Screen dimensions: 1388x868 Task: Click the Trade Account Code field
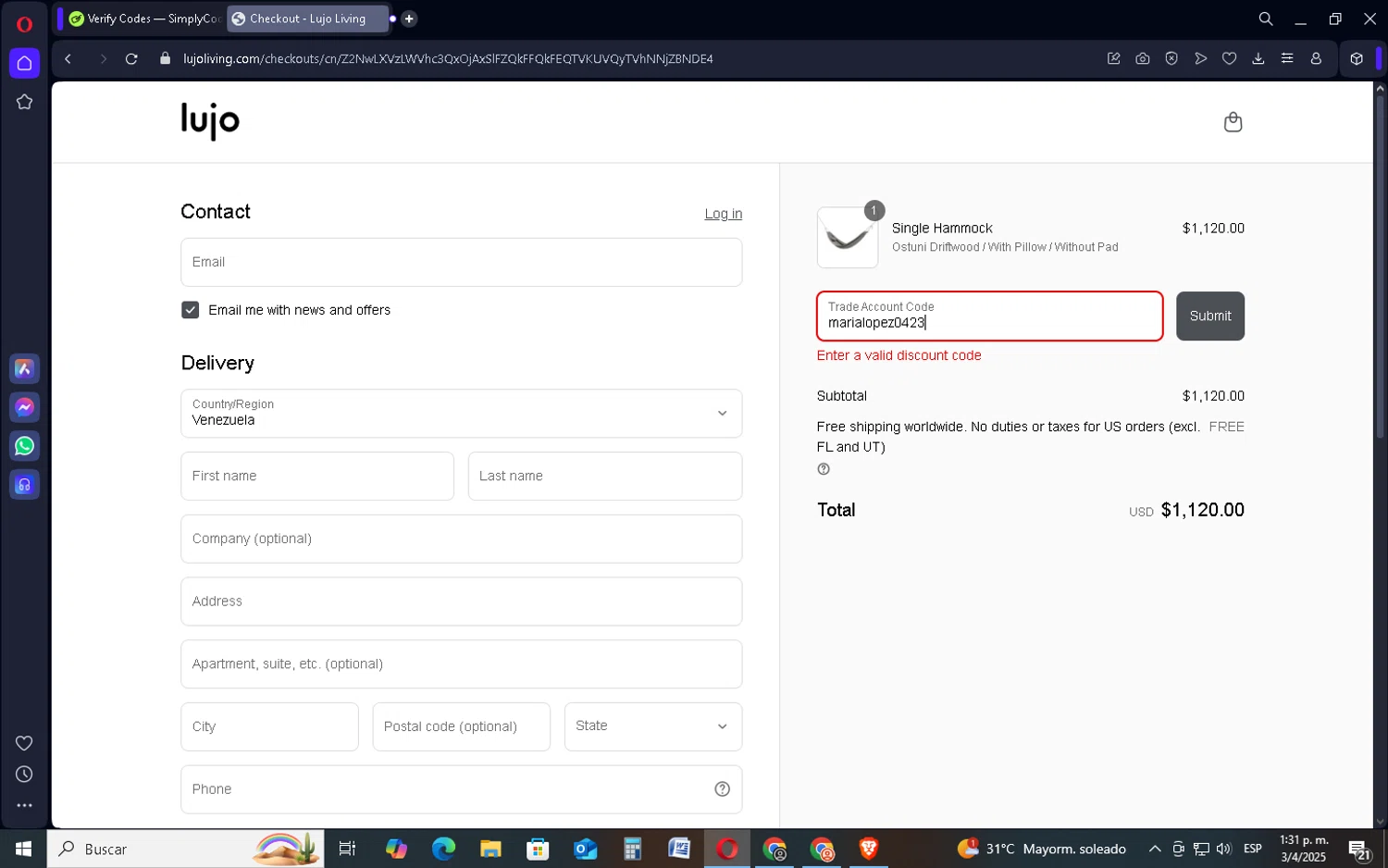point(989,316)
